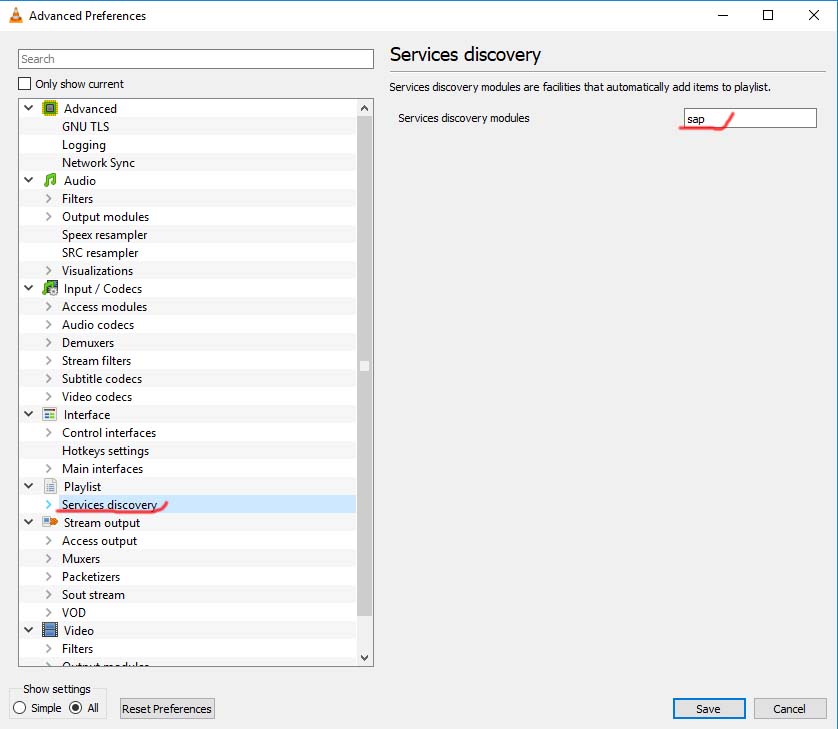Collapse the Playlist category

[29, 486]
